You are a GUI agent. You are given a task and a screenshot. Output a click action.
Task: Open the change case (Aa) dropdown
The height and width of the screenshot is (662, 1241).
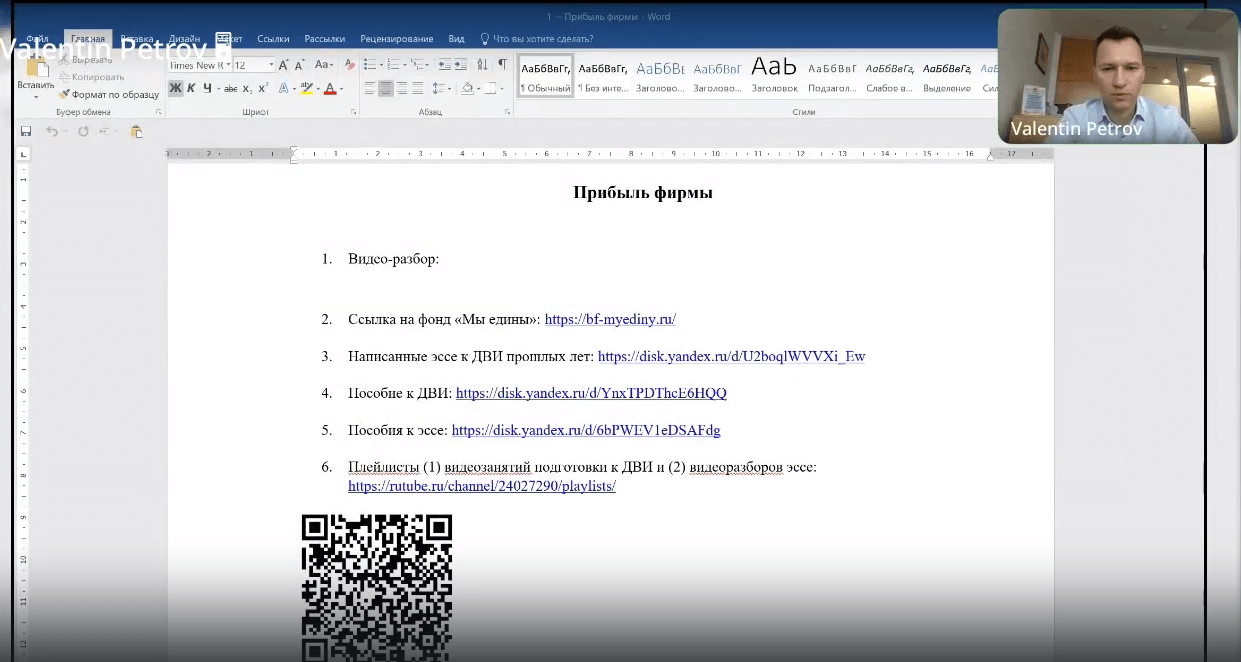[x=324, y=65]
